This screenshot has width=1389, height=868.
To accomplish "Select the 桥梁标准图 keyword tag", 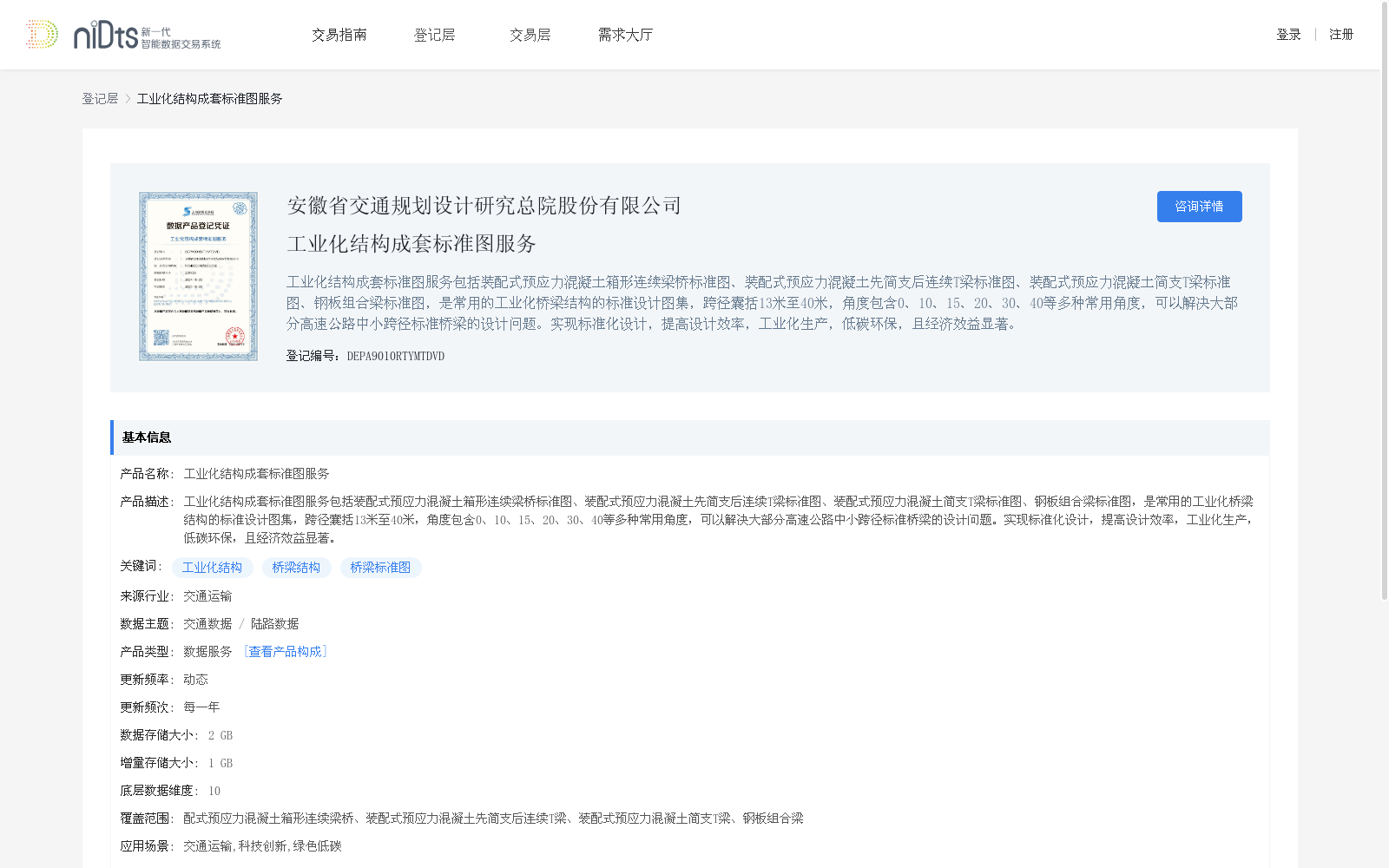I will coord(380,568).
